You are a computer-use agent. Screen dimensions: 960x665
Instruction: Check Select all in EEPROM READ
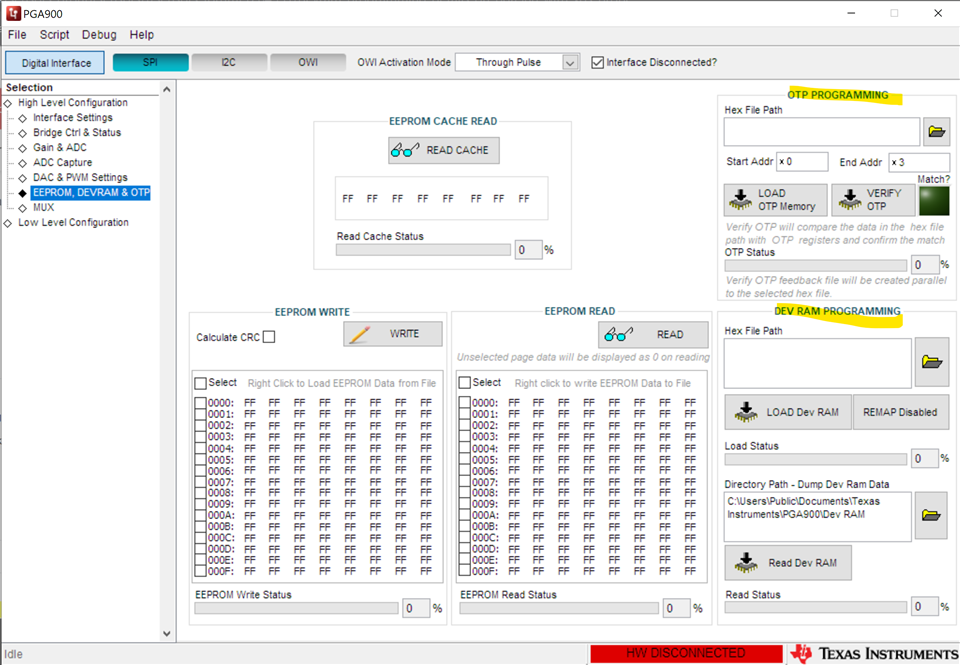tap(465, 383)
